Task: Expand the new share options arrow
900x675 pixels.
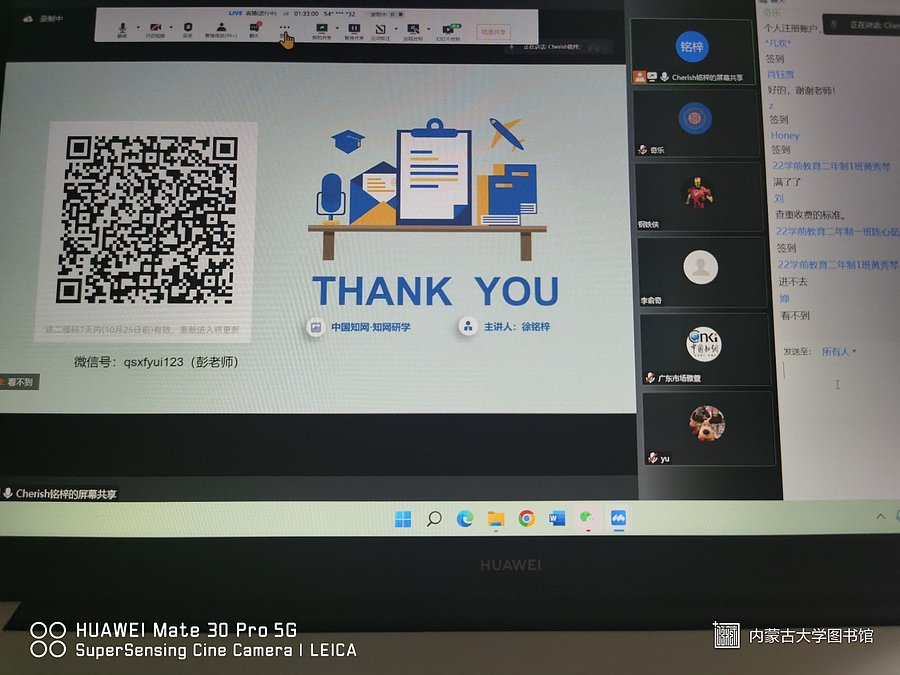Action: point(337,28)
